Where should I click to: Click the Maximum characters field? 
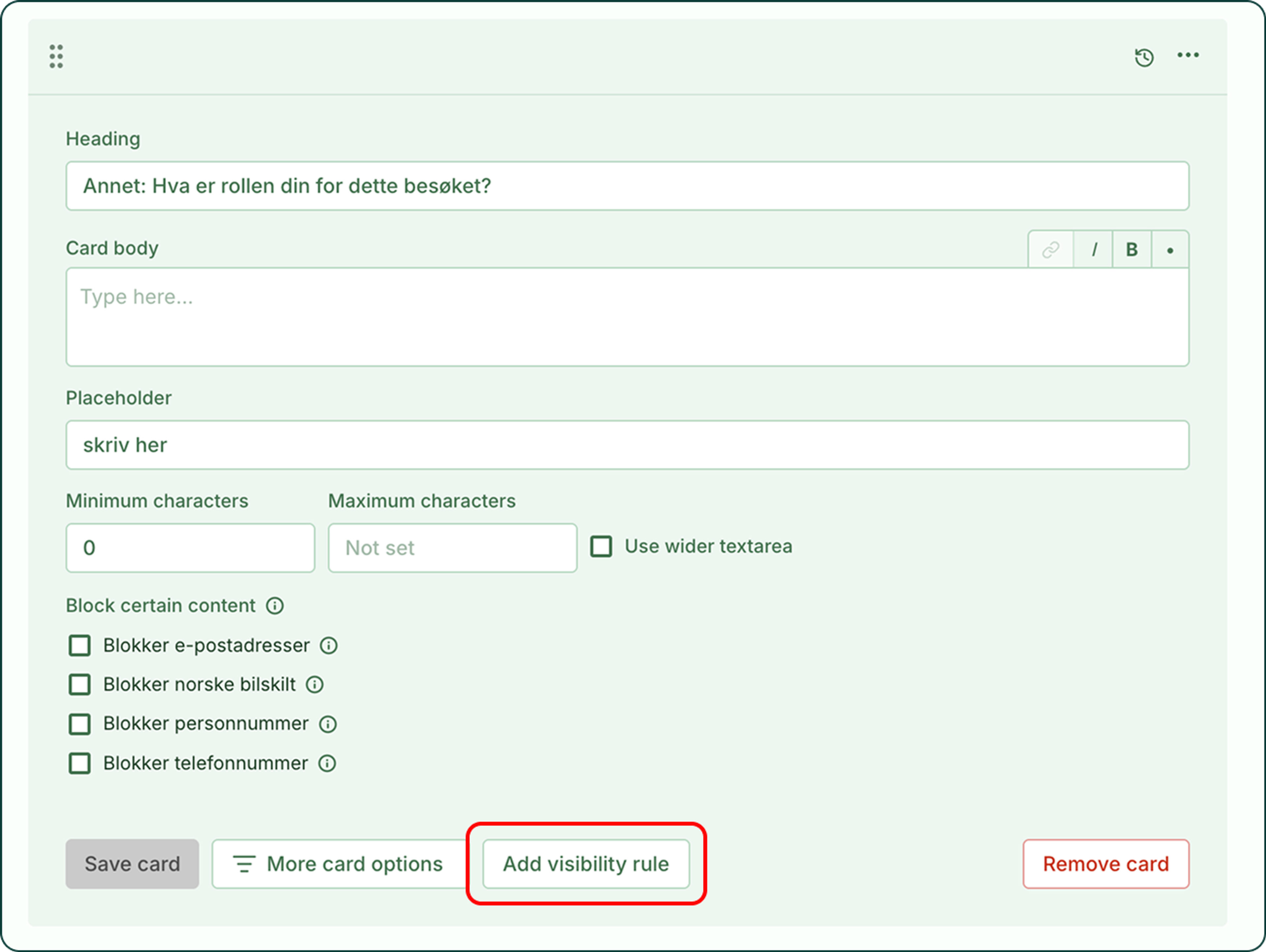tap(452, 548)
